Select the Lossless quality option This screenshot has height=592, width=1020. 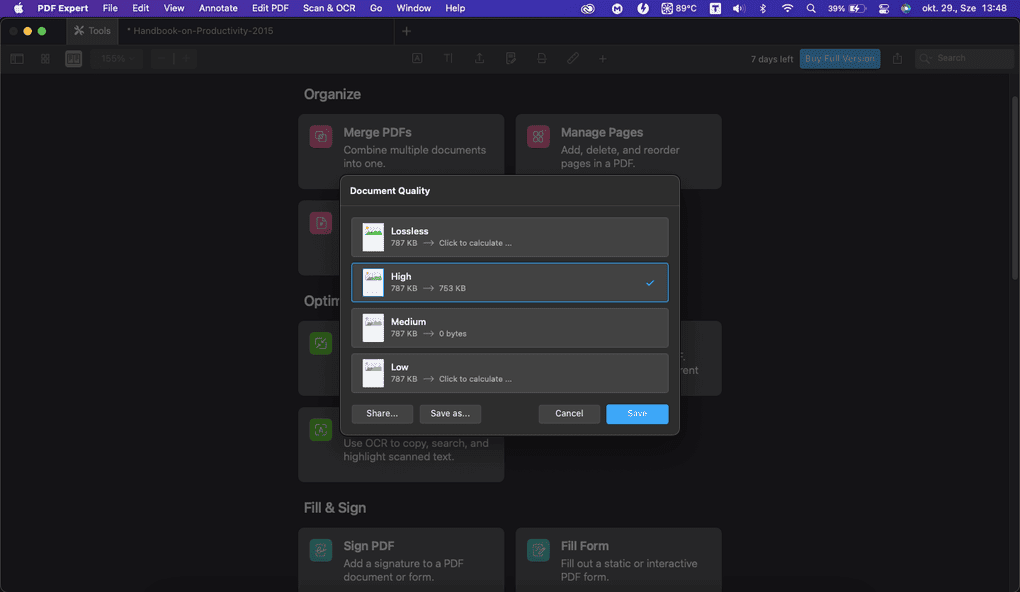509,237
